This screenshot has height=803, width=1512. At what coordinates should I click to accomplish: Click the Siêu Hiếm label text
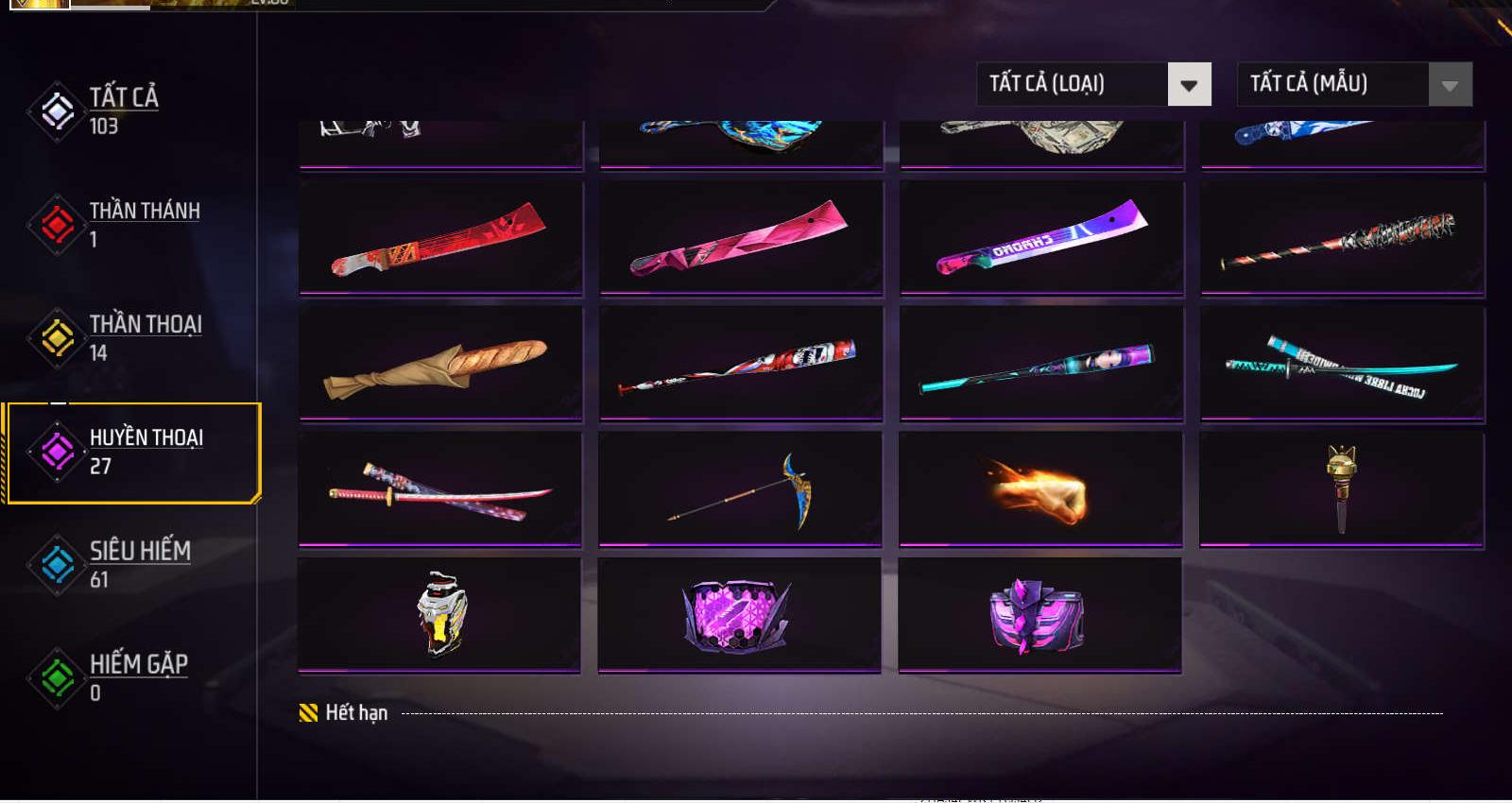140,551
